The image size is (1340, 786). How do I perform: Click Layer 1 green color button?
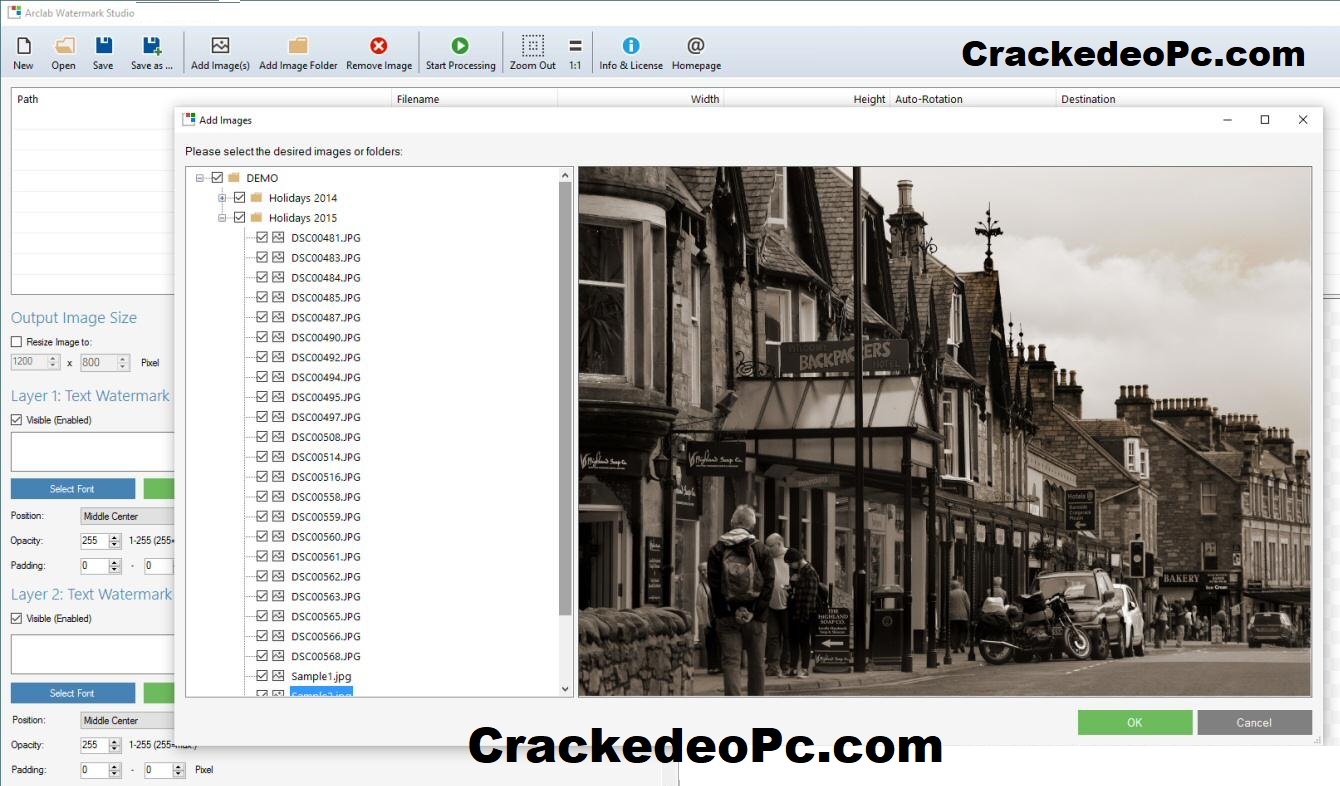[159, 489]
